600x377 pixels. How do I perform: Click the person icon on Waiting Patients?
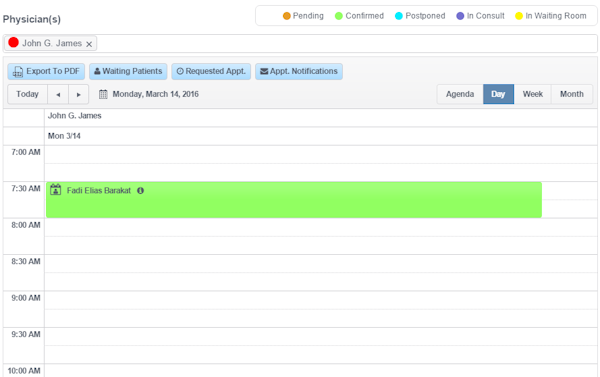(97, 71)
